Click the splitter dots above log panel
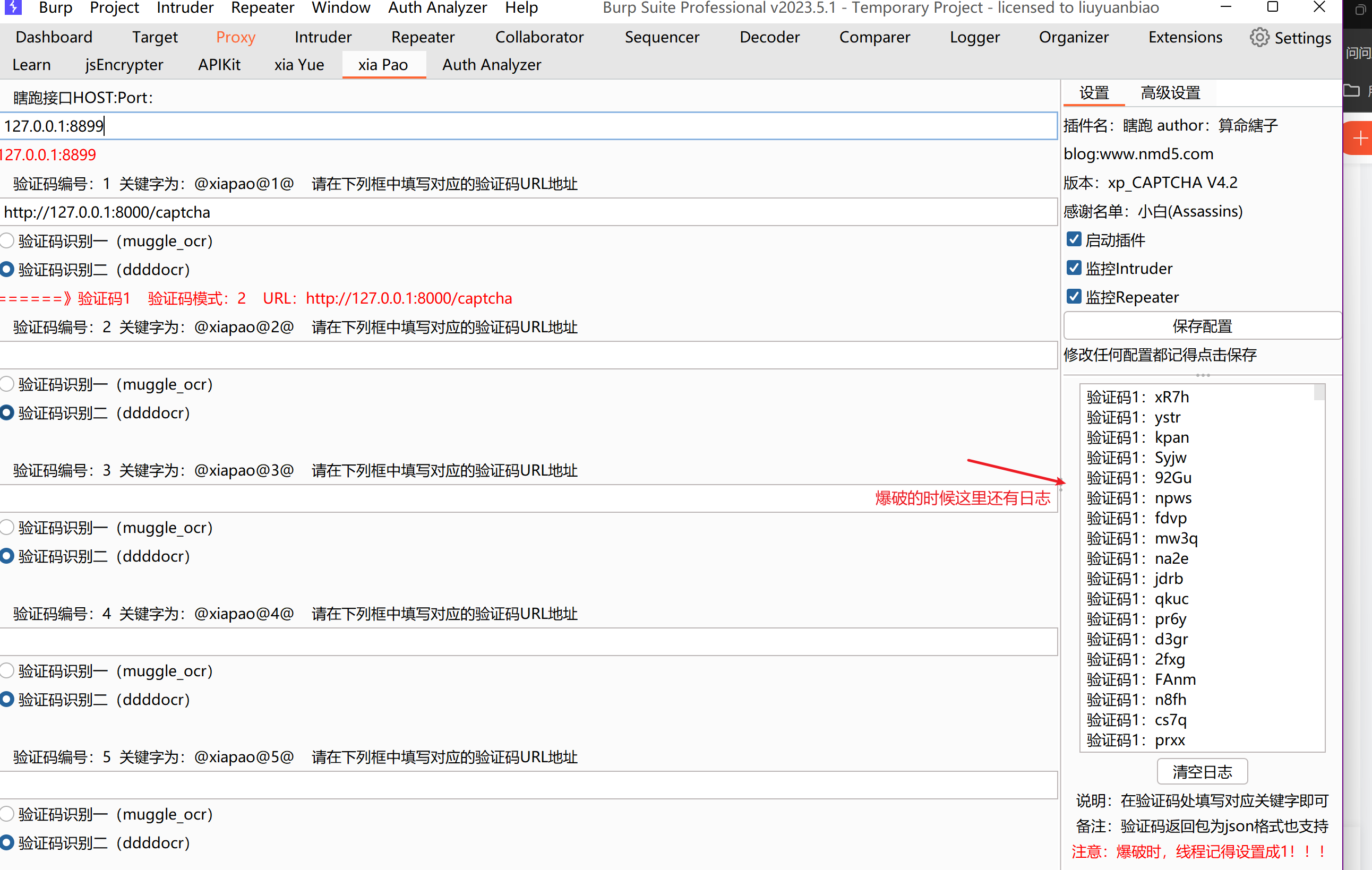 pyautogui.click(x=1202, y=375)
